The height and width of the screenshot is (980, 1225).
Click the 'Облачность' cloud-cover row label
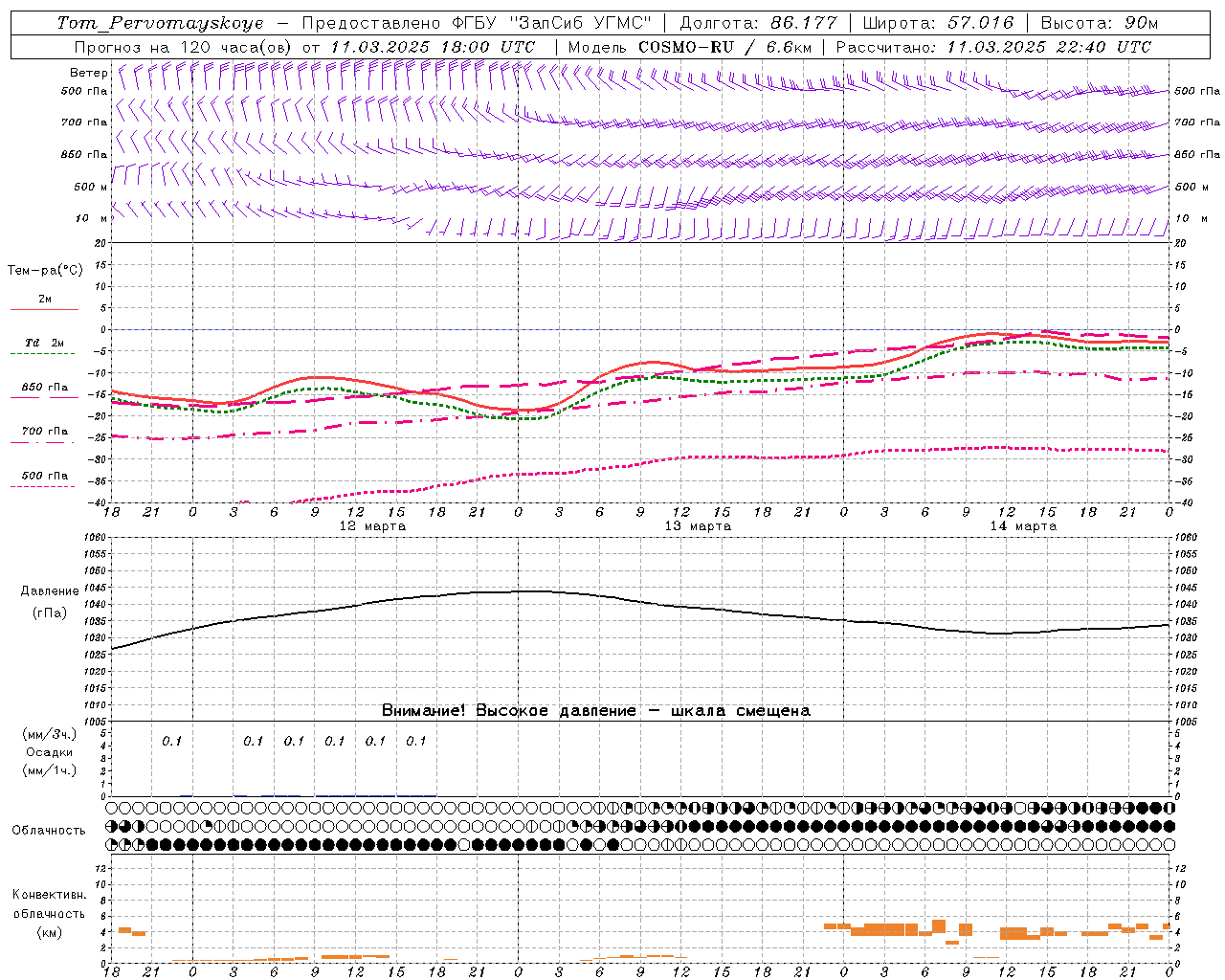(x=49, y=830)
